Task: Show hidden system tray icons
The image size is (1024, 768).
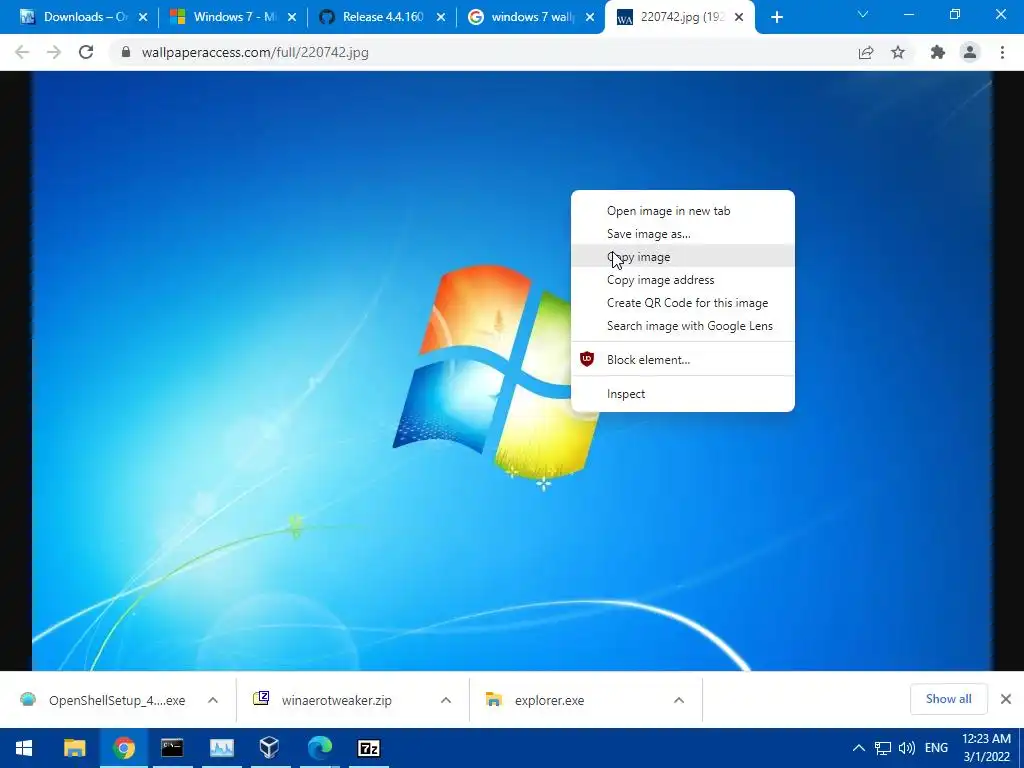Action: 859,748
